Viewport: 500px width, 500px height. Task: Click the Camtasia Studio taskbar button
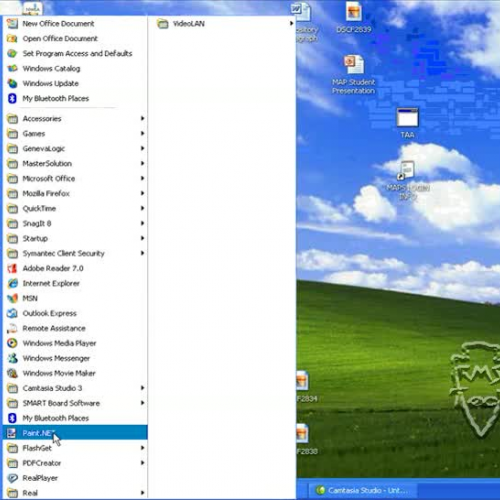362,490
